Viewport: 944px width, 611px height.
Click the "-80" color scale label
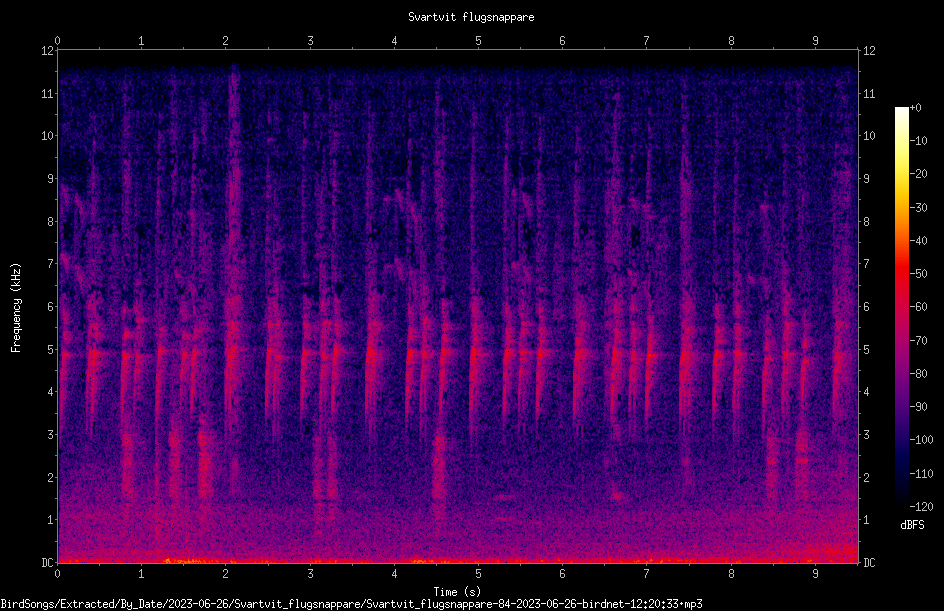pos(918,374)
